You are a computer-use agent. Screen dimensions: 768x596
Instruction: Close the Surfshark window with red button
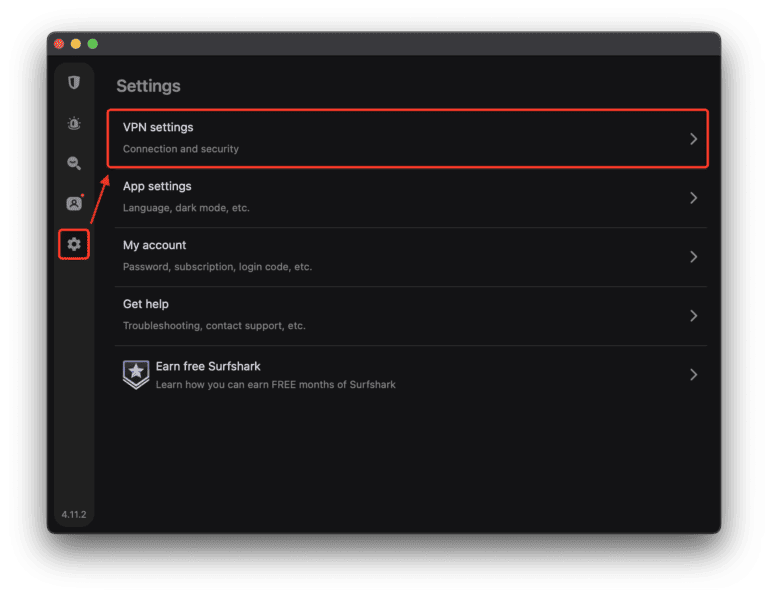tap(59, 44)
